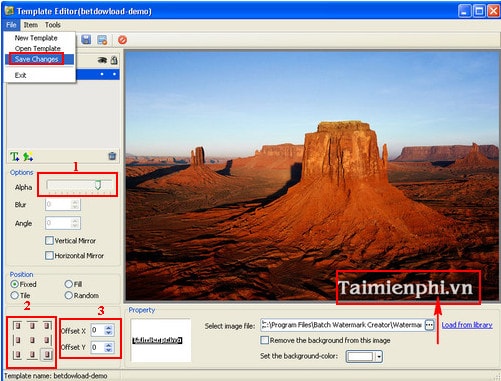The width and height of the screenshot is (501, 381).
Task: Open the background-color dropdown arrow
Action: click(x=379, y=357)
